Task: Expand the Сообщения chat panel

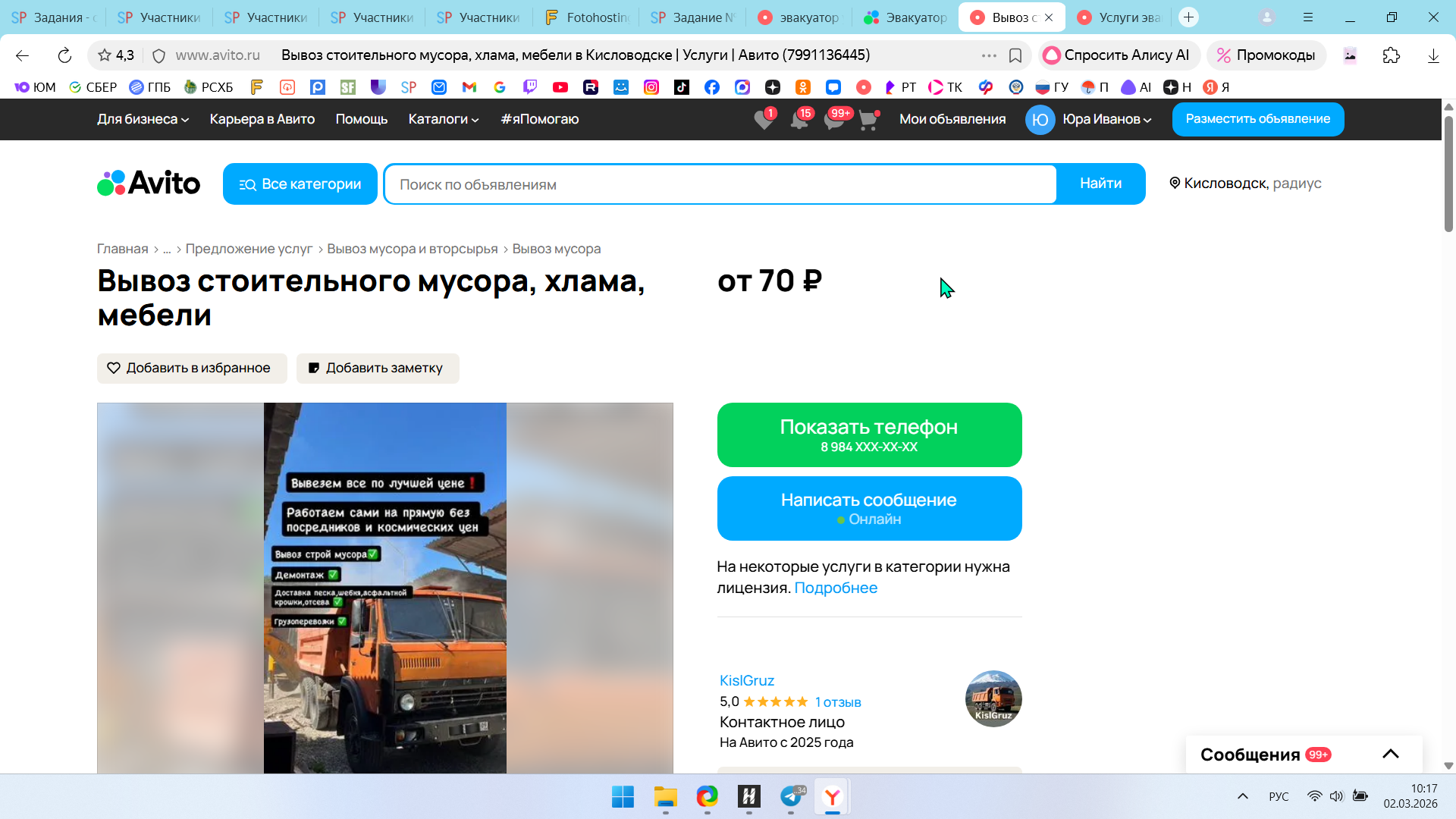Action: tap(1390, 754)
